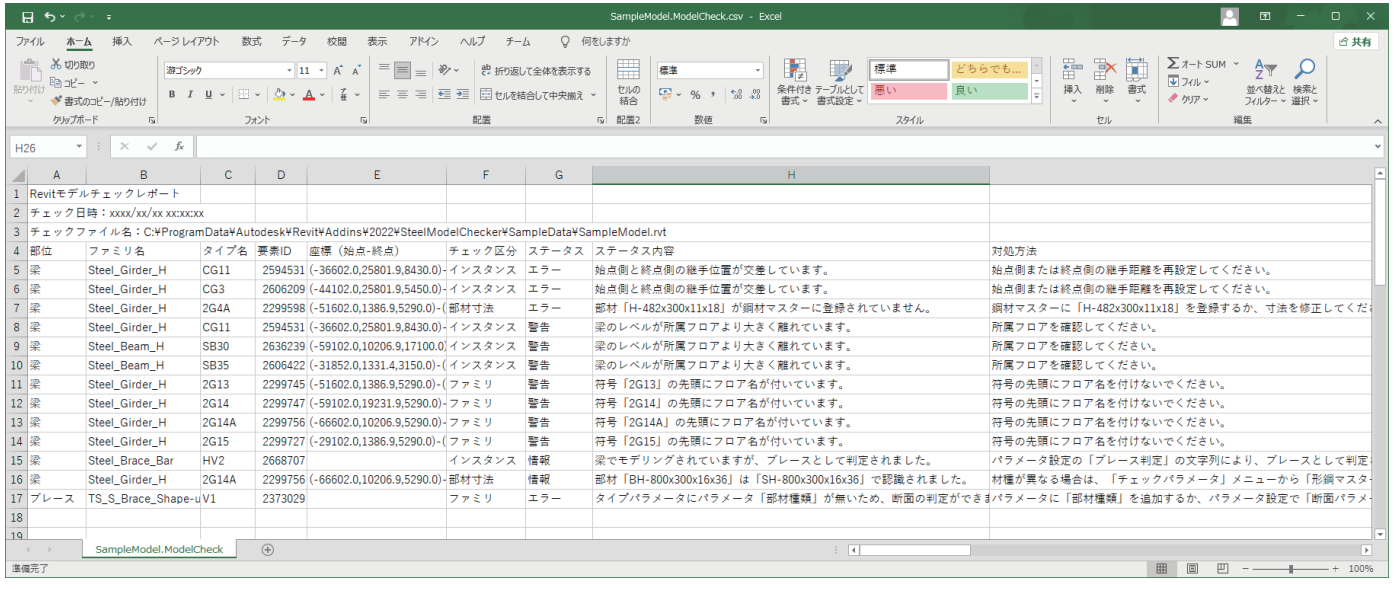Open the Data (データ) ribbon tab
This screenshot has width=1399, height=589.
pos(294,41)
